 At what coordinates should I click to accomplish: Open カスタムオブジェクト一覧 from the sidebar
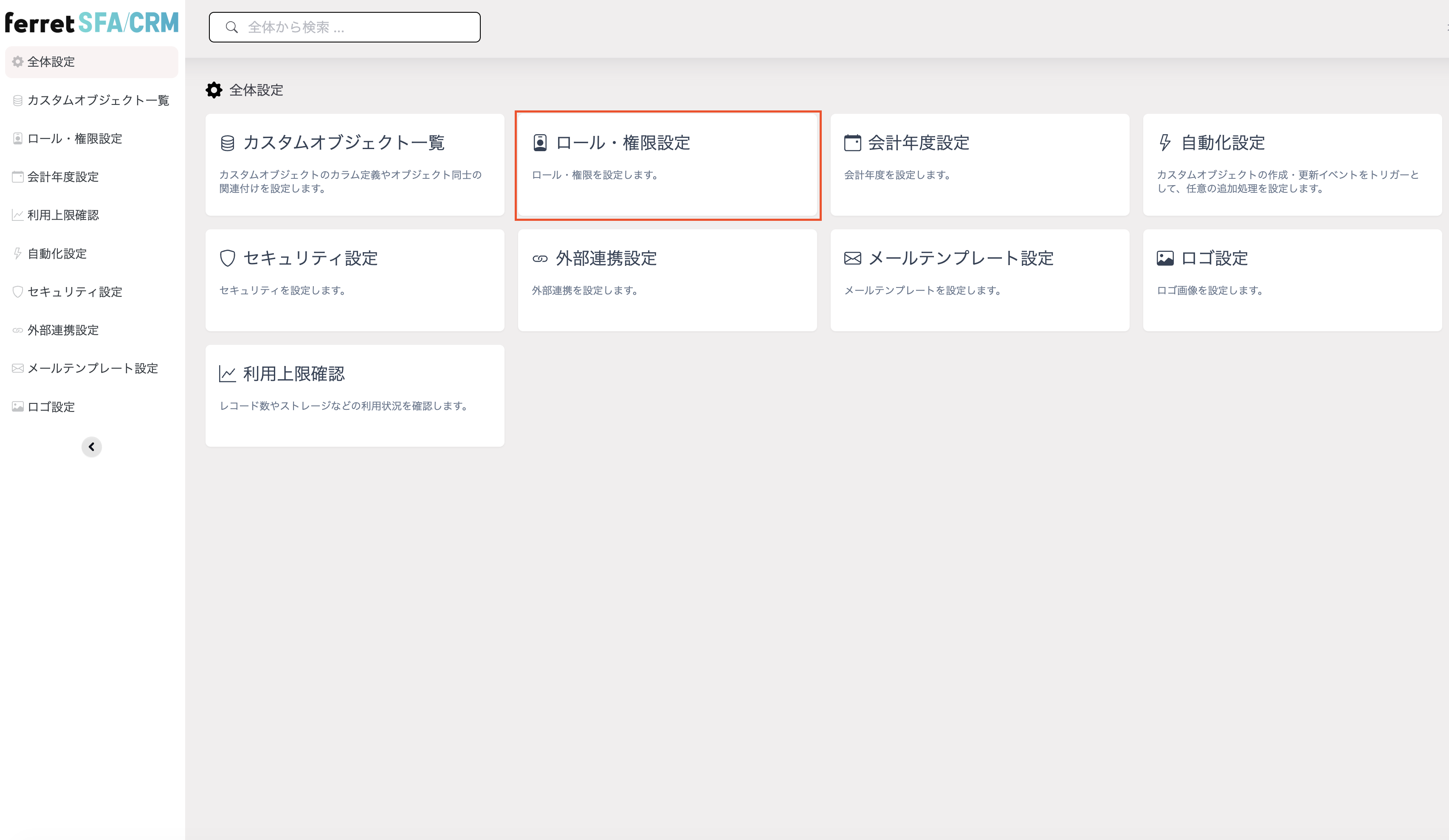coord(91,101)
